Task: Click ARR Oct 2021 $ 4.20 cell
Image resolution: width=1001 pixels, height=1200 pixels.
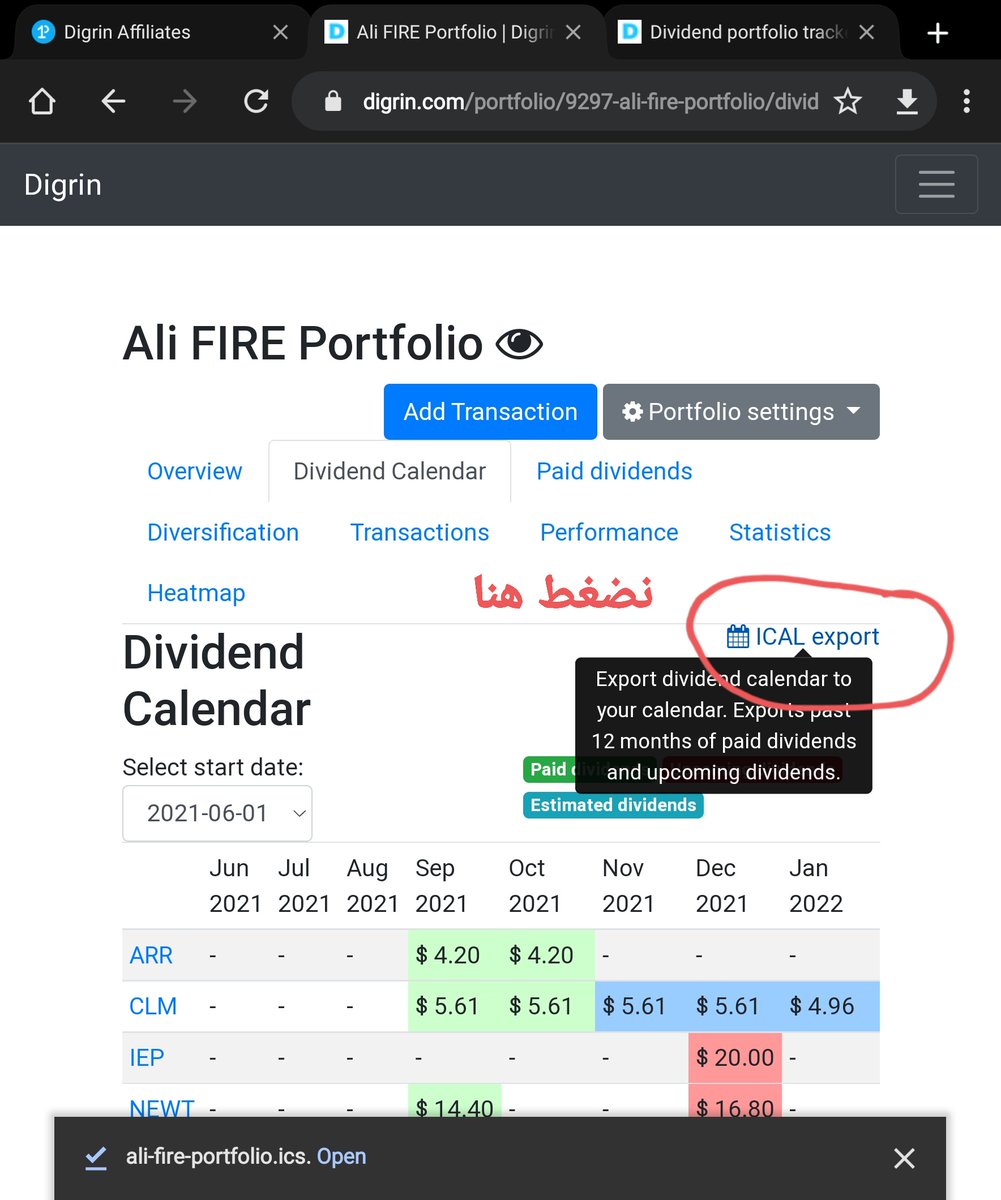Action: tap(548, 955)
